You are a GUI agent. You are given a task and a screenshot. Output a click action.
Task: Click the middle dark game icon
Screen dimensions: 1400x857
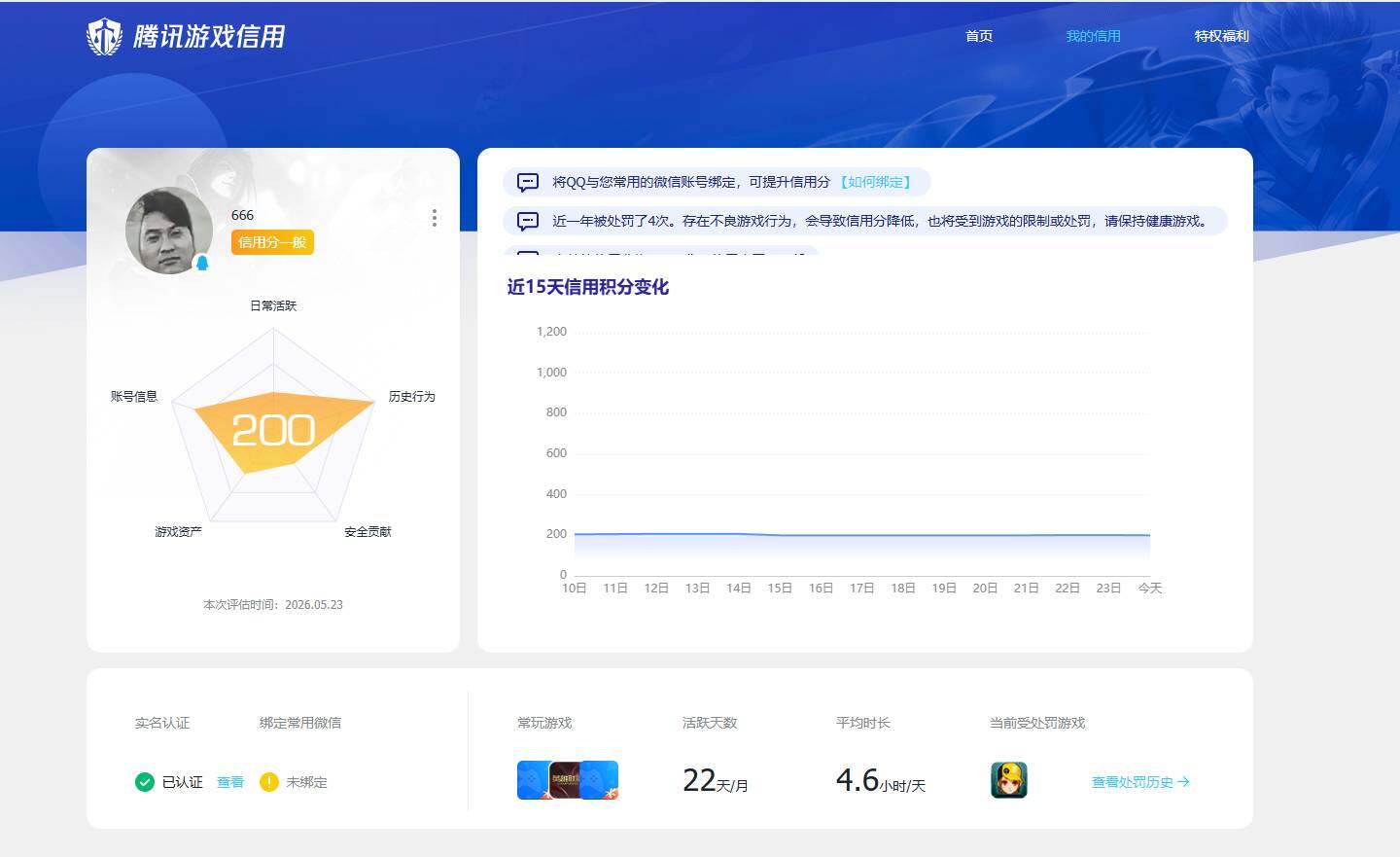(x=566, y=780)
